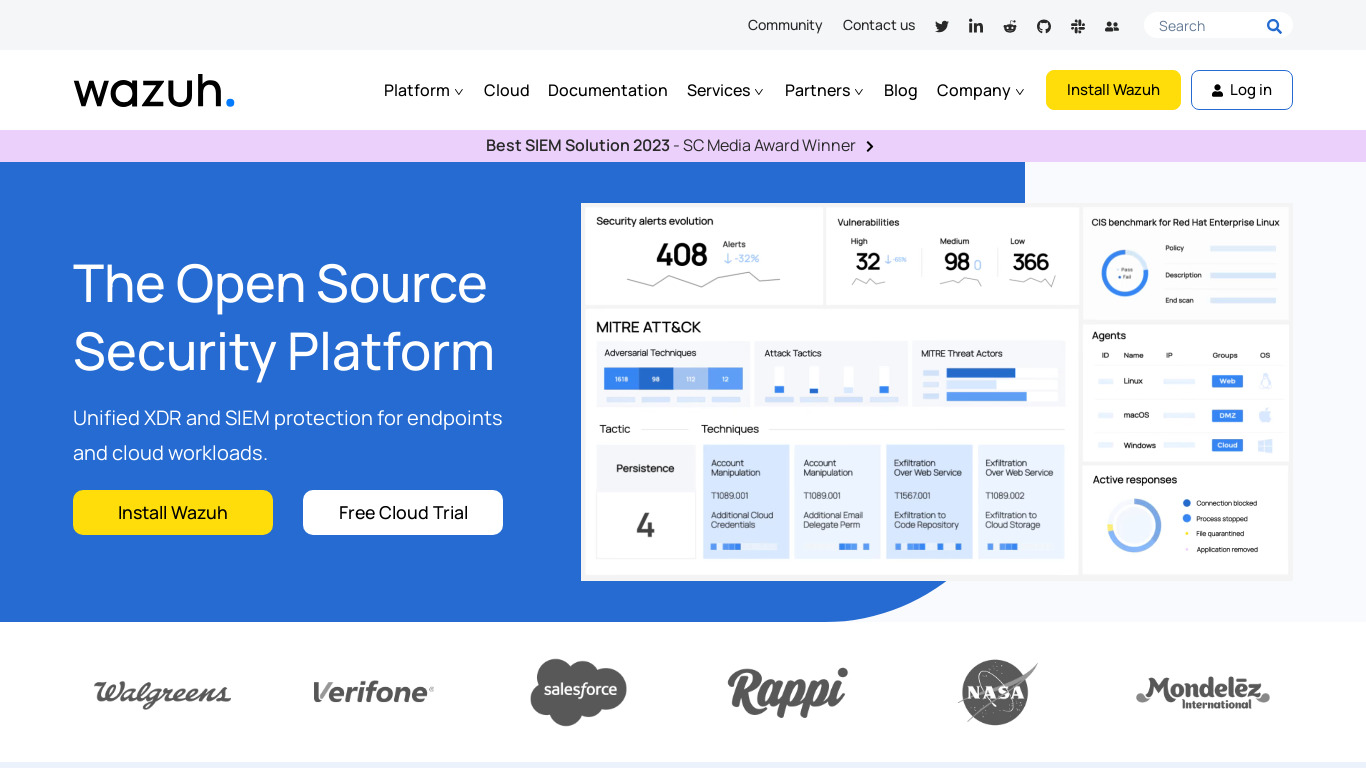Open the Contact us link
1366x768 pixels.
879,25
